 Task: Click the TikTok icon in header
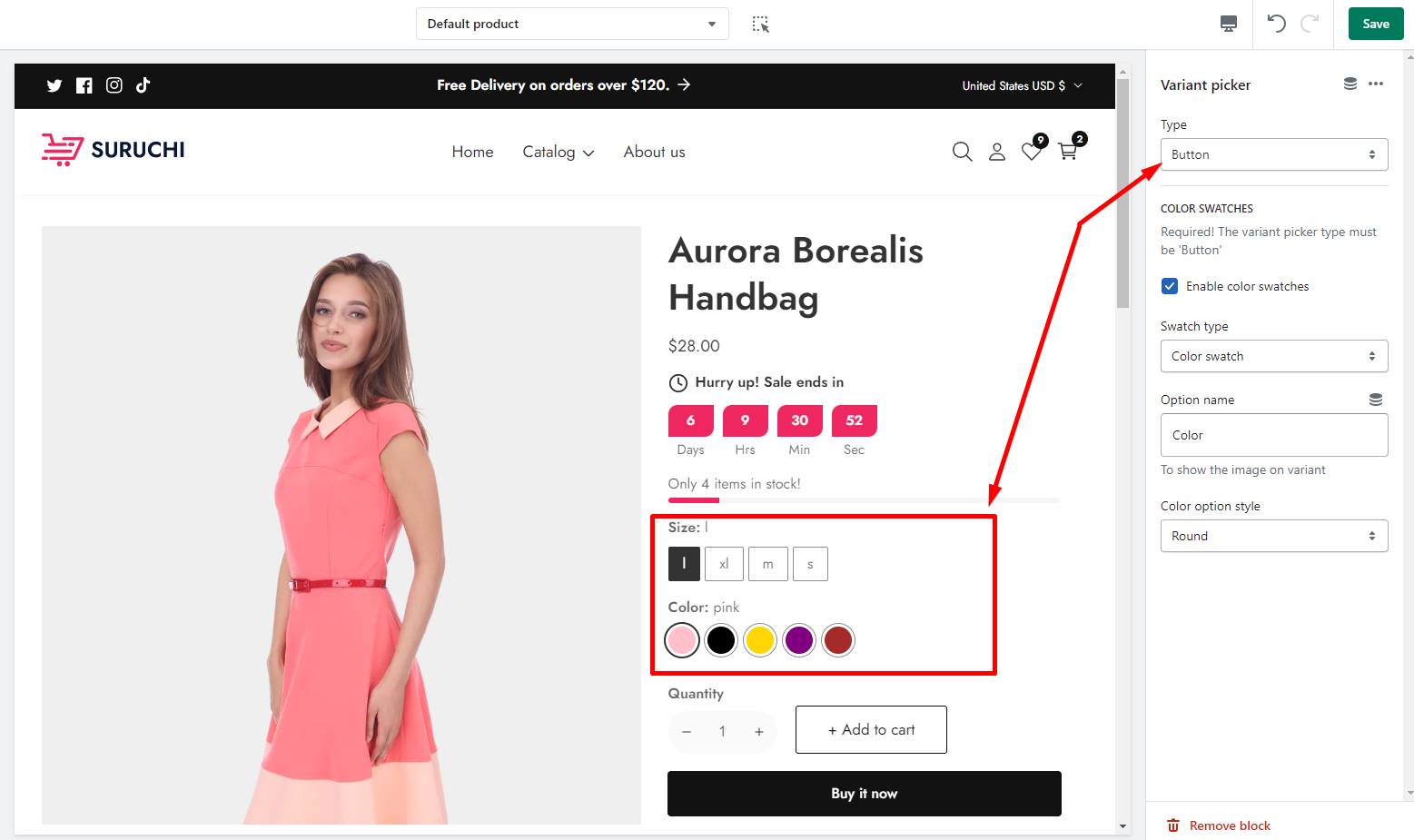point(143,85)
